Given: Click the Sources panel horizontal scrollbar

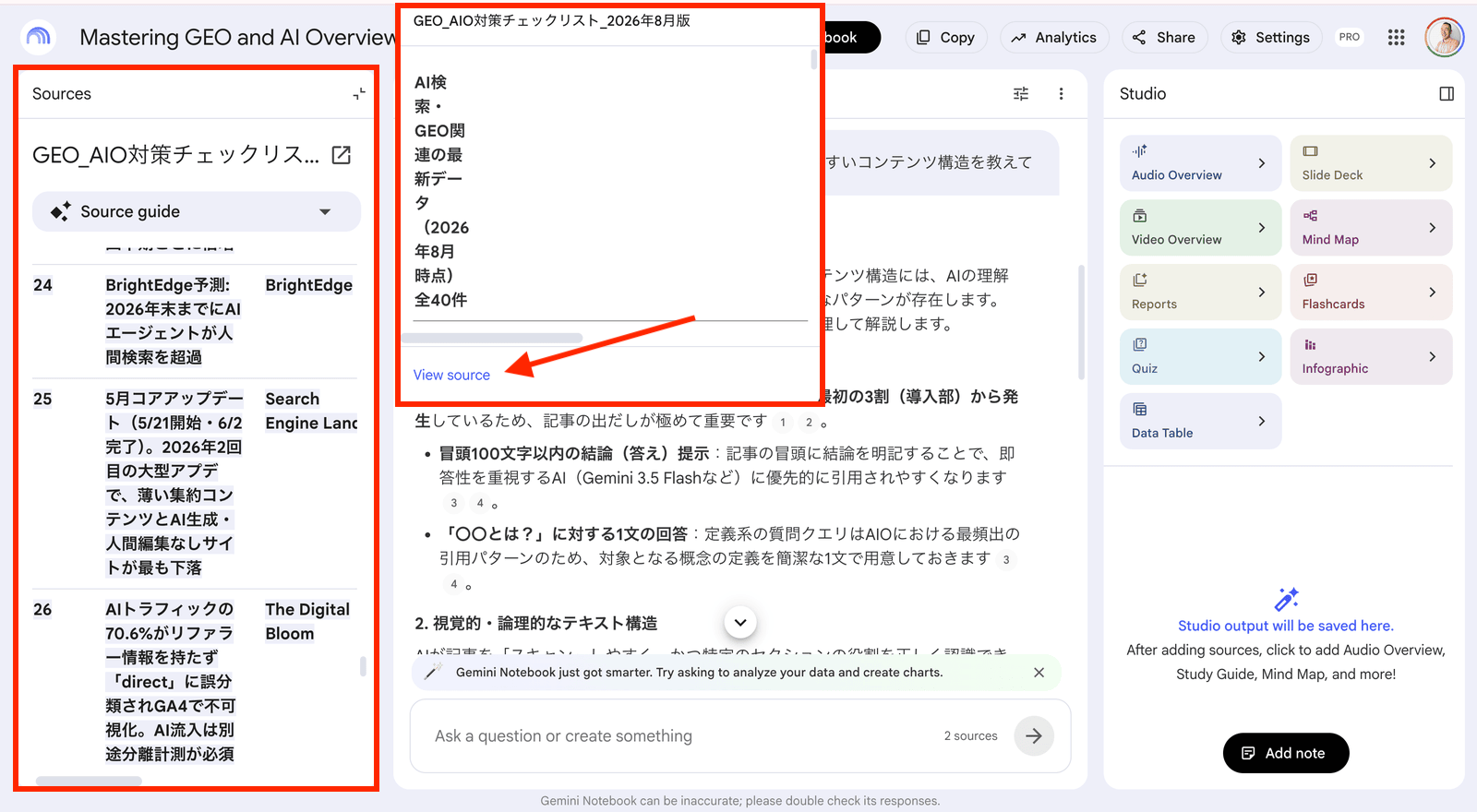Looking at the screenshot, I should (89, 782).
